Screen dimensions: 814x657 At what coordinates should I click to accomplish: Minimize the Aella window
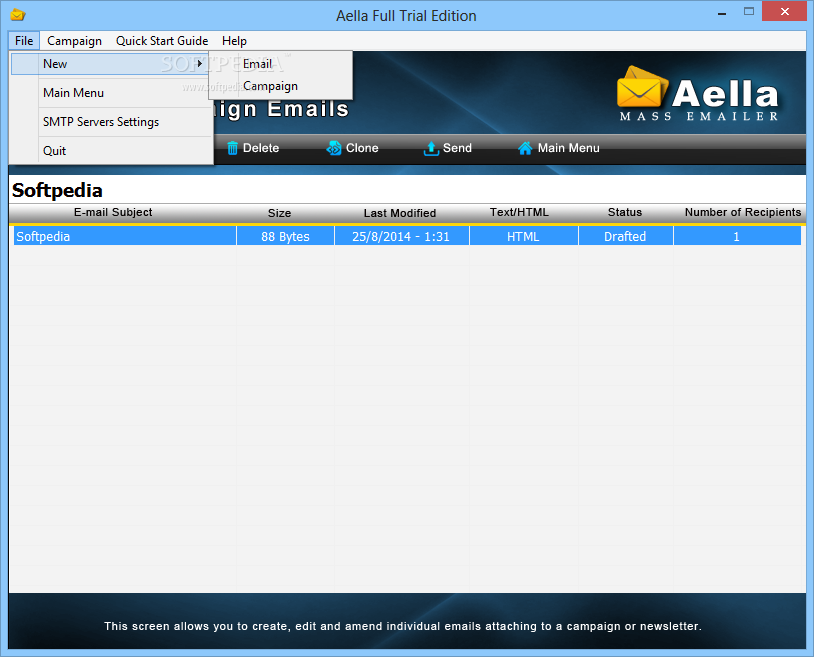(x=722, y=12)
